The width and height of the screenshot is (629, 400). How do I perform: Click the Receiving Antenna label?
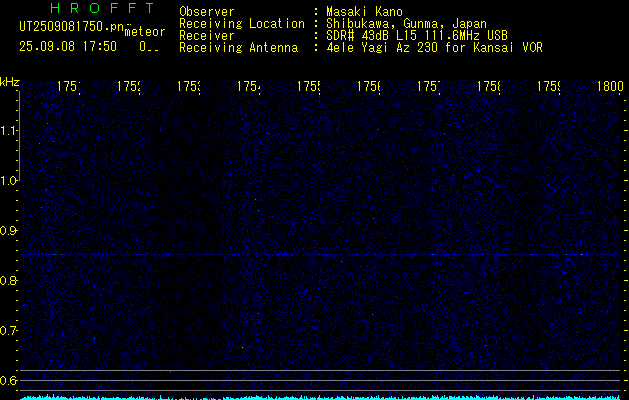239,48
